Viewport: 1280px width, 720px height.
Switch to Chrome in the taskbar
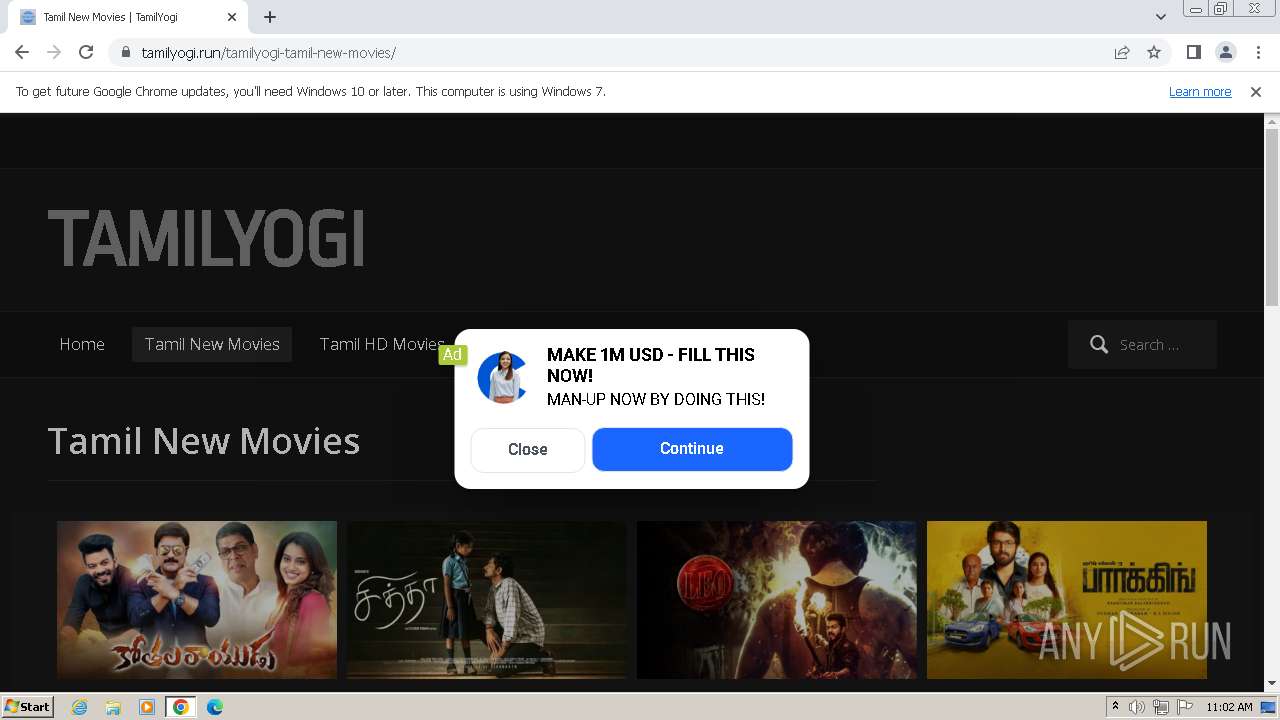[181, 707]
